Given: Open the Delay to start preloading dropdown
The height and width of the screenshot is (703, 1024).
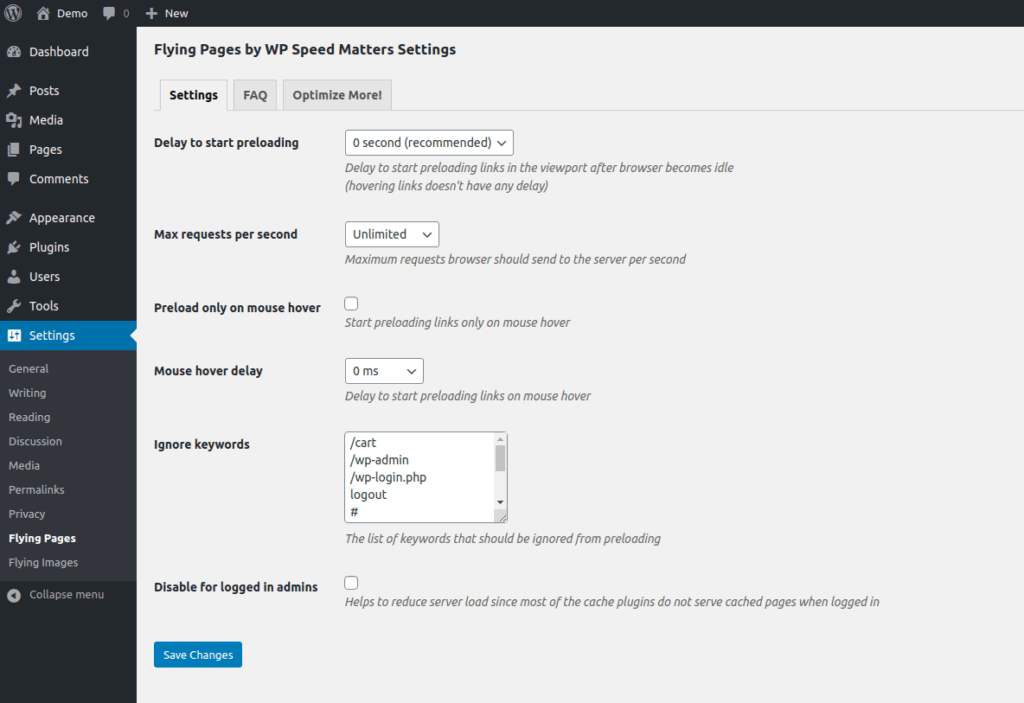Looking at the screenshot, I should point(428,142).
